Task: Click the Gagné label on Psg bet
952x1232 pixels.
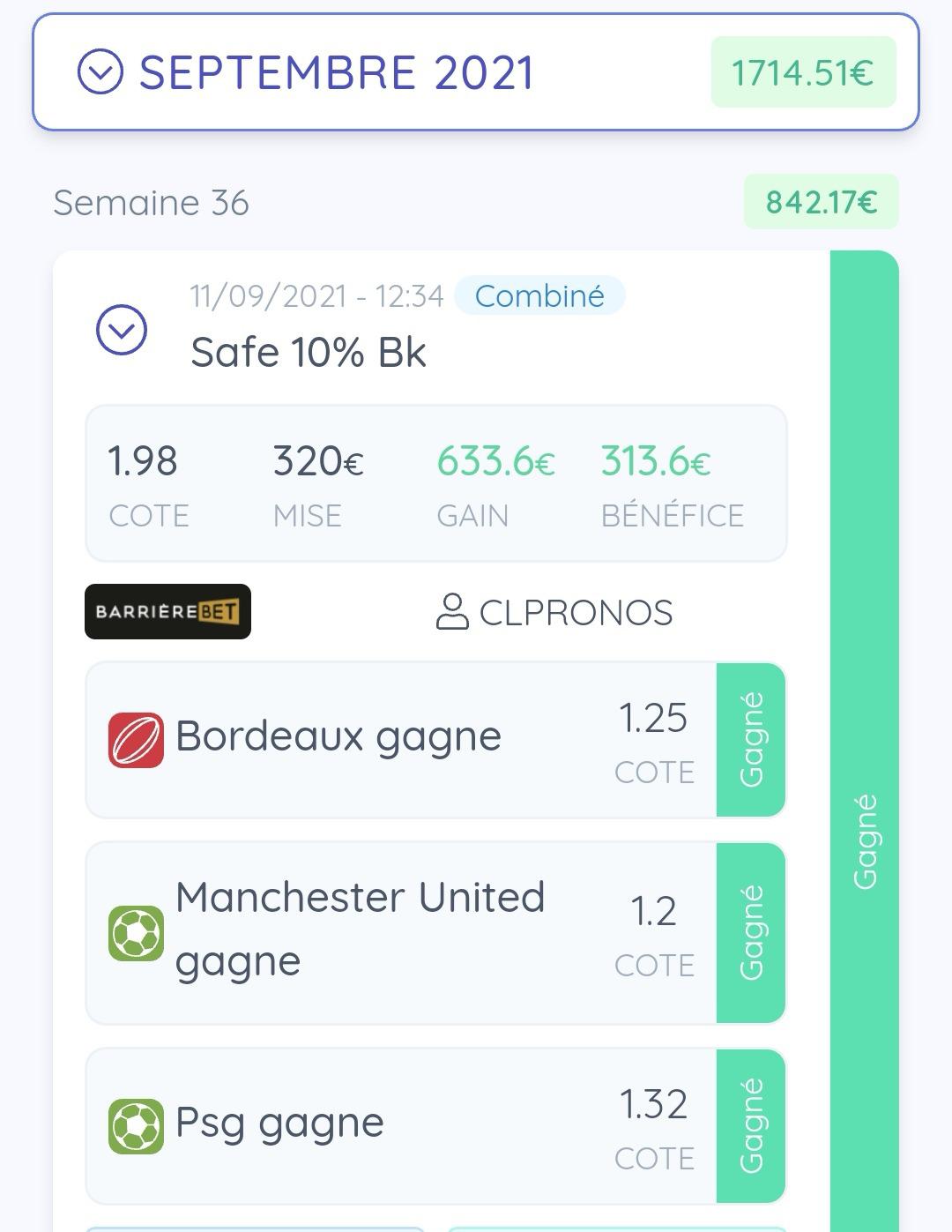Action: click(x=751, y=1126)
